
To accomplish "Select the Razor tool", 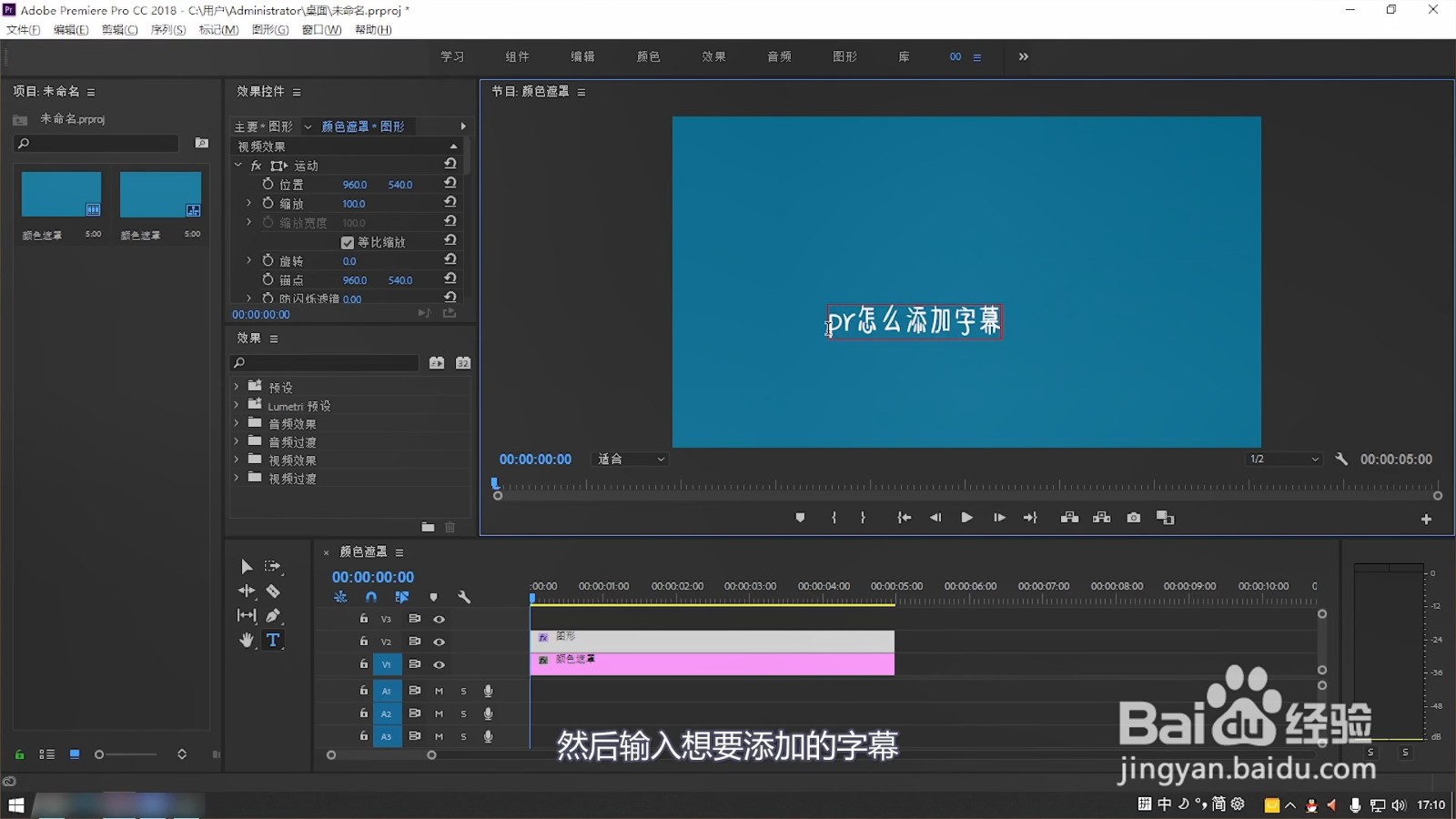I will coord(273,591).
